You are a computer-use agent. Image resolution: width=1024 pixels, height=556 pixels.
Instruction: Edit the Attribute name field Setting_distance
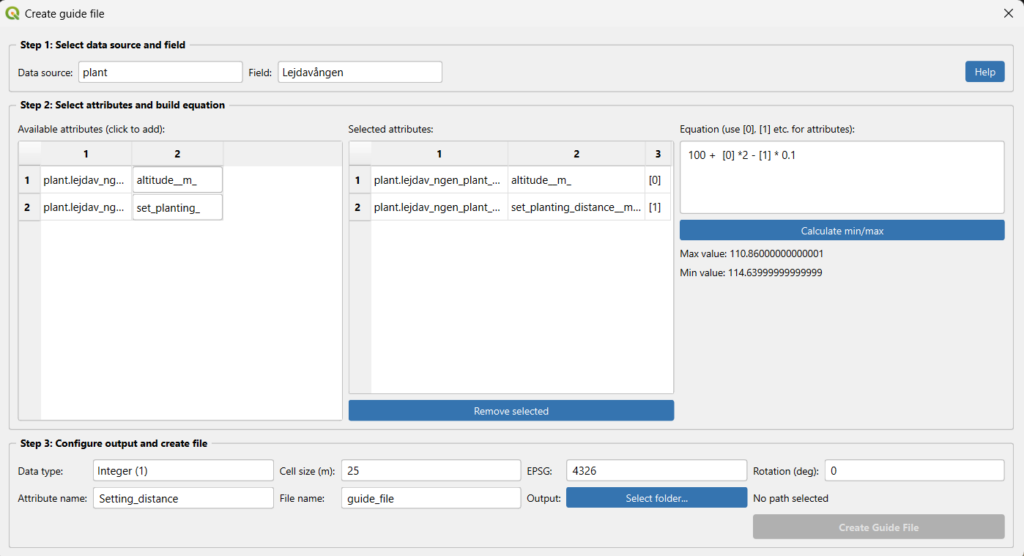coord(182,498)
